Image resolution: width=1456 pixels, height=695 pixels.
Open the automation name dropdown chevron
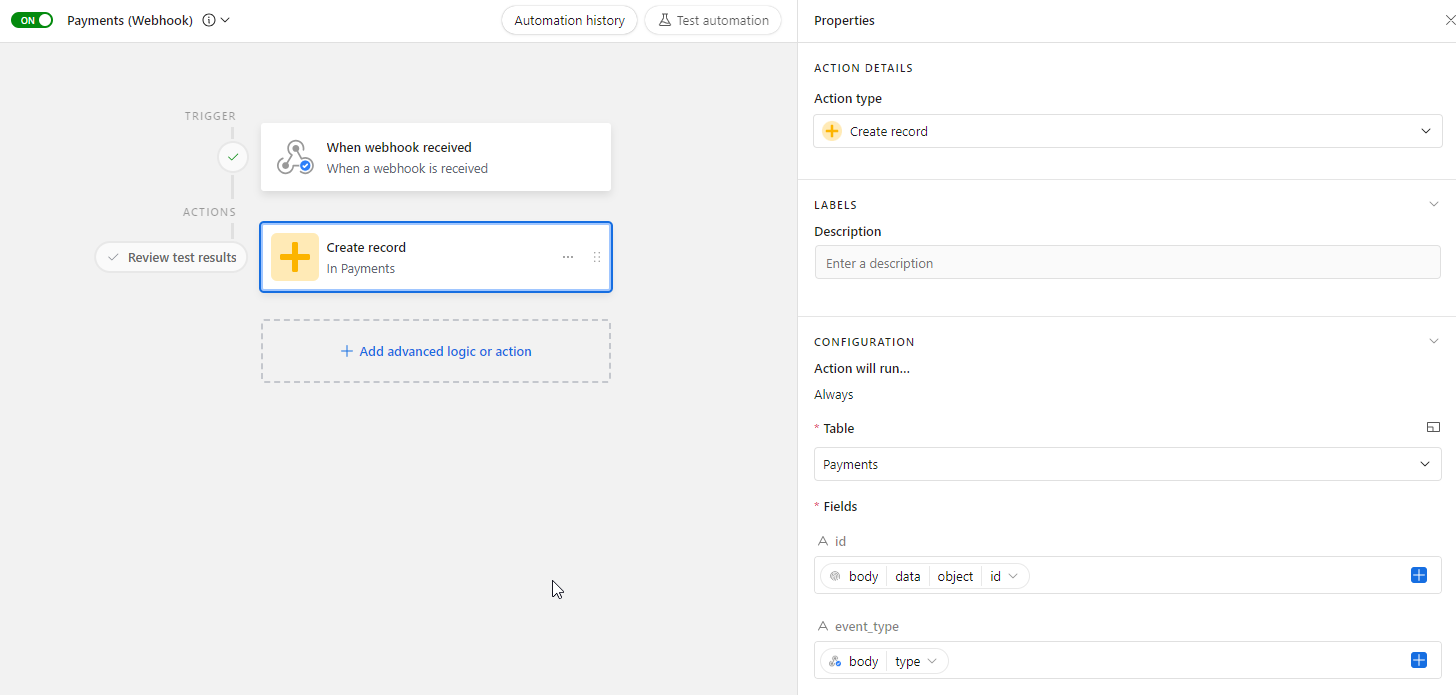click(225, 20)
